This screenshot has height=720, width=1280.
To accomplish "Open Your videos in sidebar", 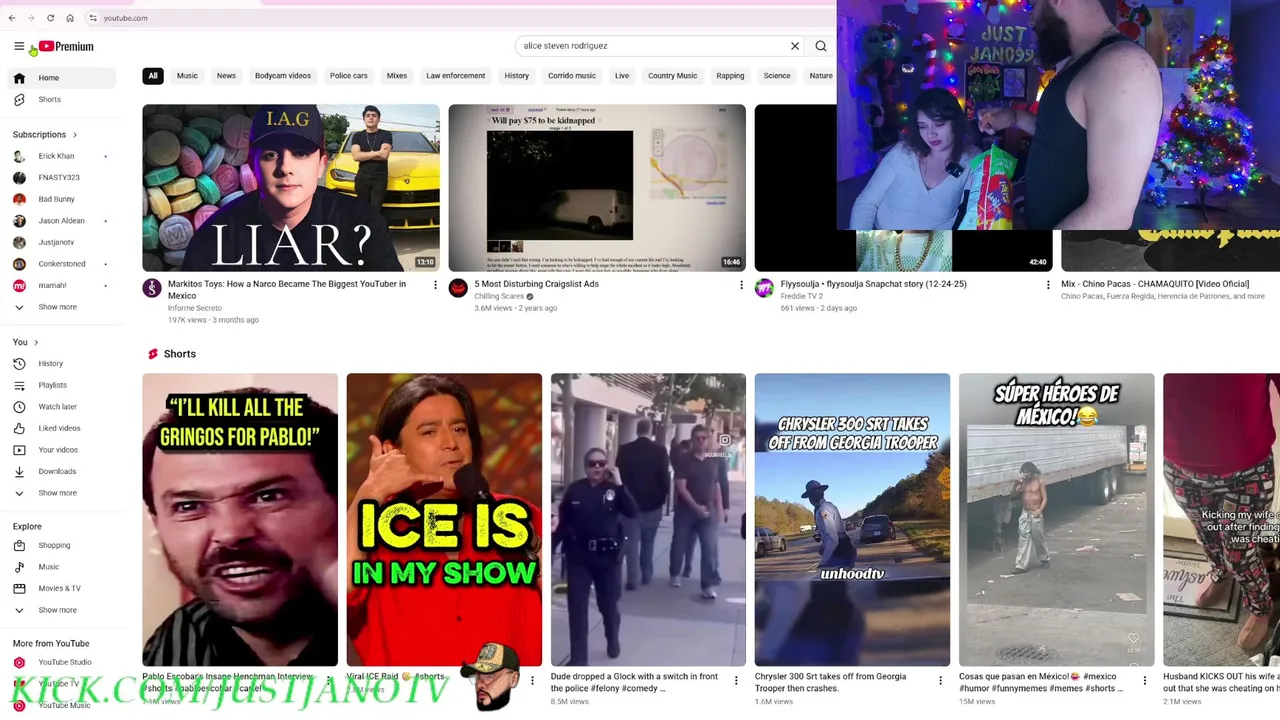I will 60,450.
